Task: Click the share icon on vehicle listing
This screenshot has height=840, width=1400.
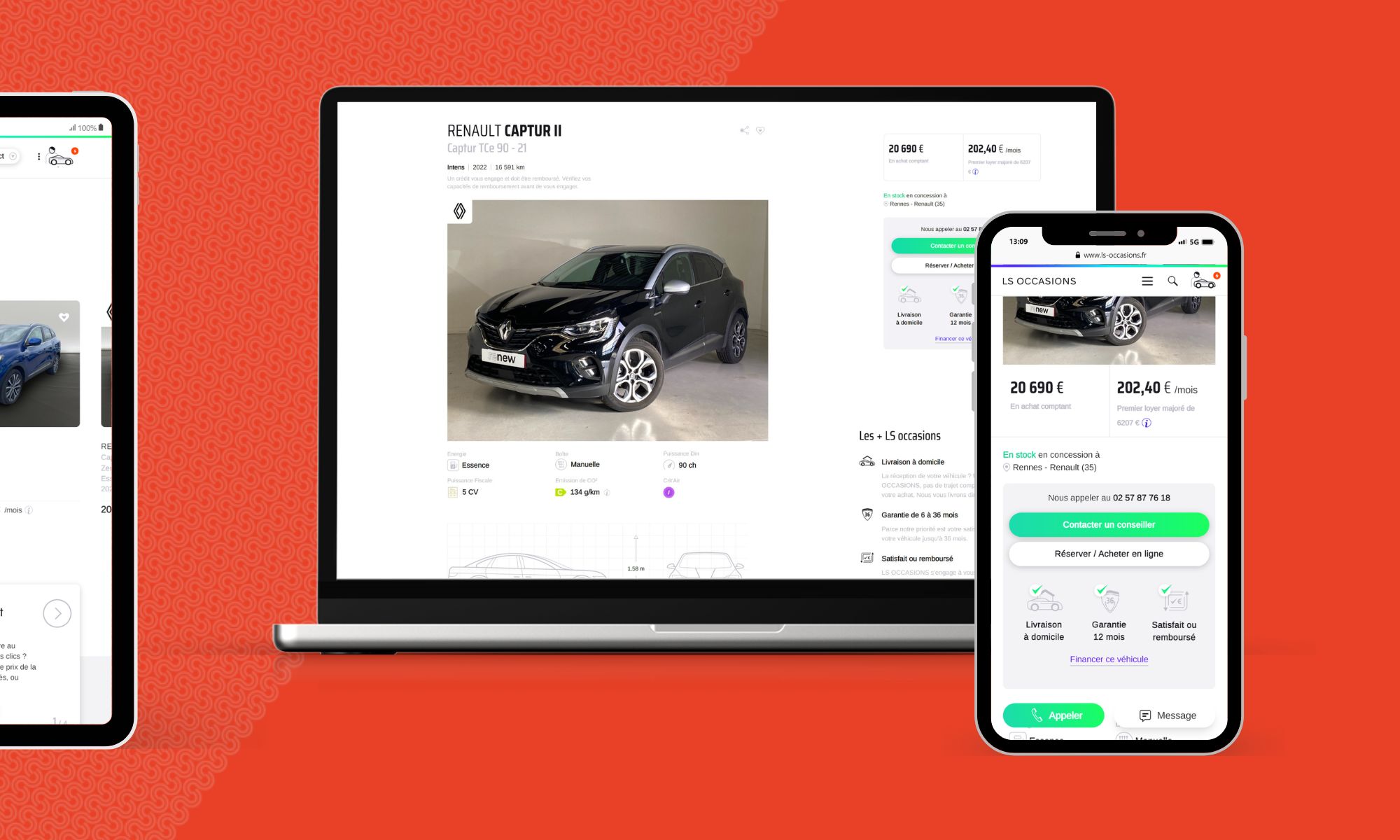Action: [x=744, y=128]
